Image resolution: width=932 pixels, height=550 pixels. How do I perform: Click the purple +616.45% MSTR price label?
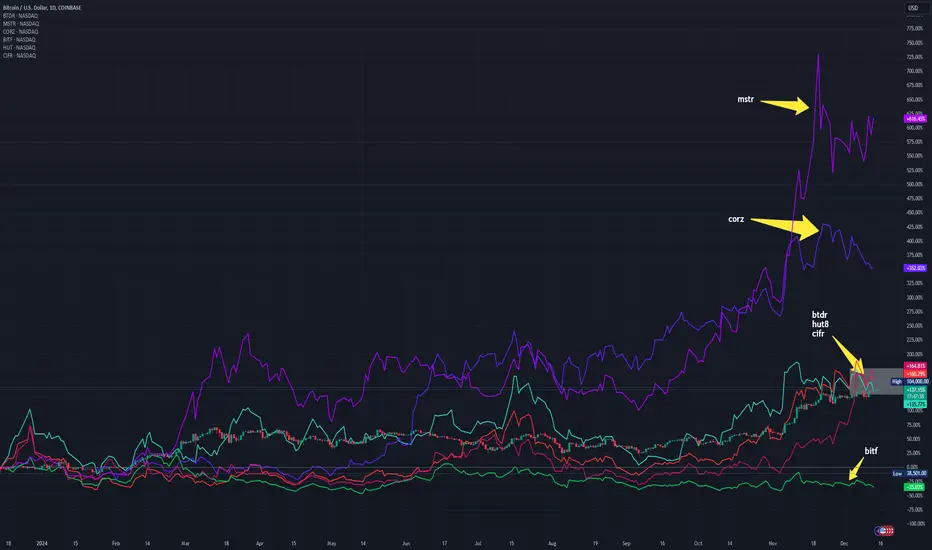(x=915, y=119)
